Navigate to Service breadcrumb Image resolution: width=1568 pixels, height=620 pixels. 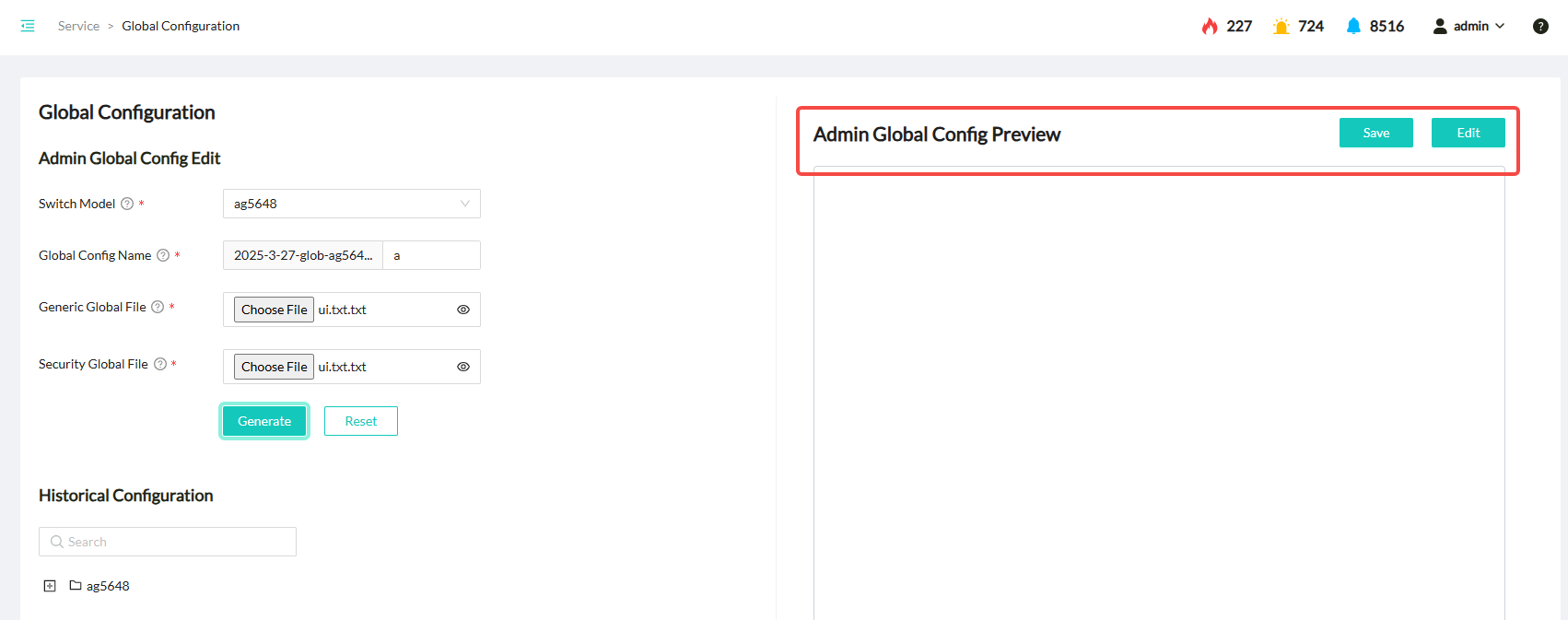[x=78, y=26]
